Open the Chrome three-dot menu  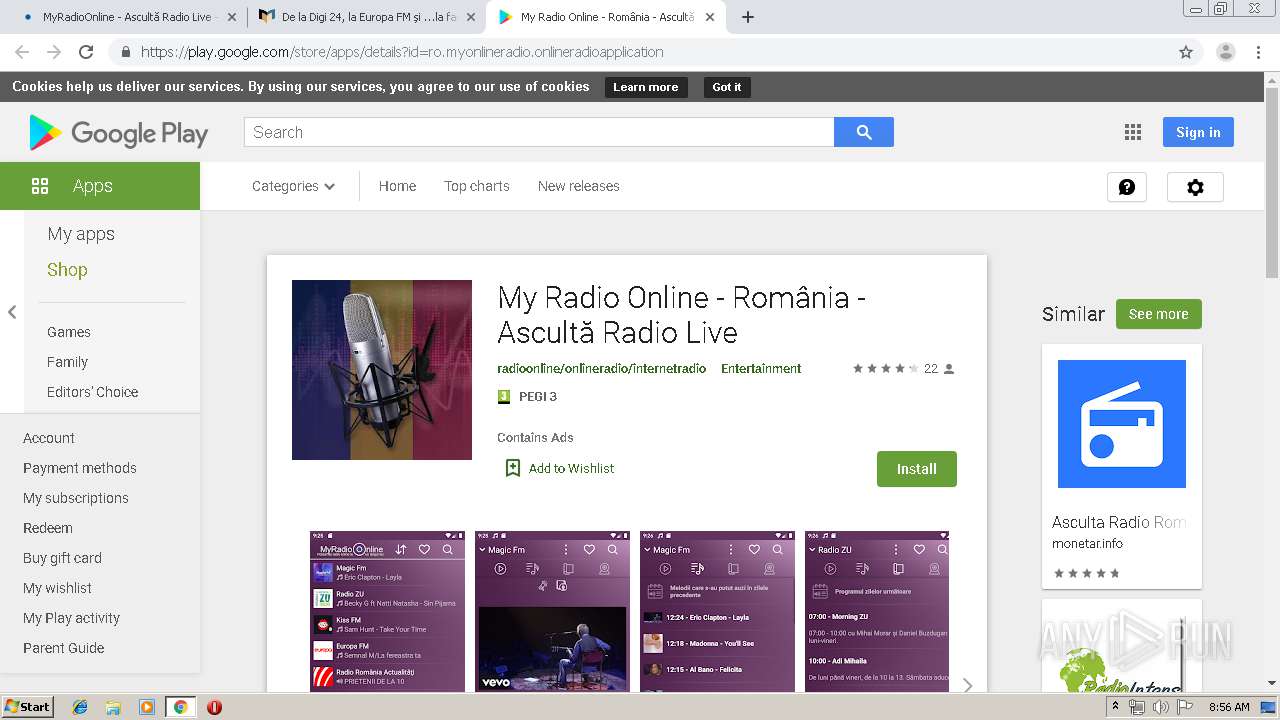[x=1258, y=52]
